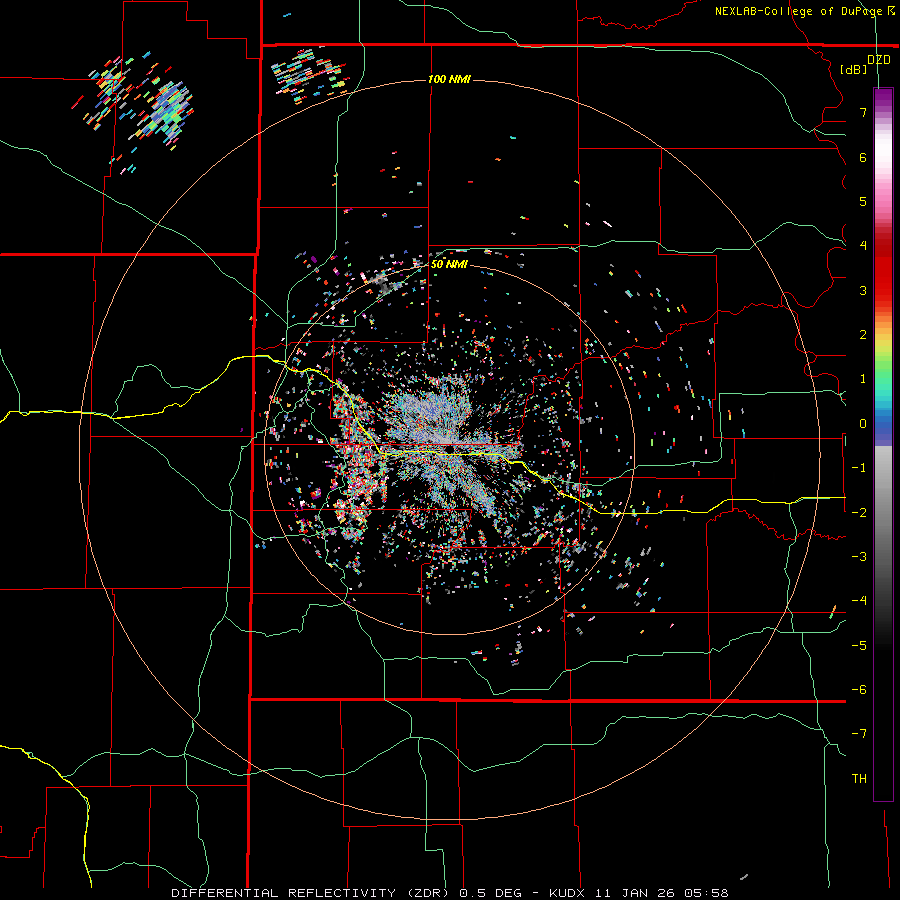Viewport: 900px width, 900px height.
Task: Click the color bar's "-4" label
Action: click(x=859, y=601)
